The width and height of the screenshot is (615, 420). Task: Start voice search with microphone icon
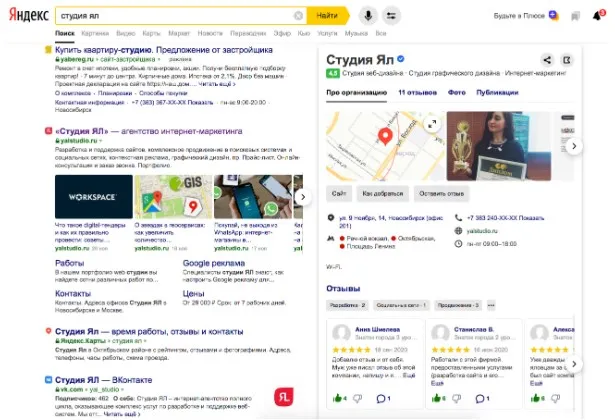[x=368, y=16]
